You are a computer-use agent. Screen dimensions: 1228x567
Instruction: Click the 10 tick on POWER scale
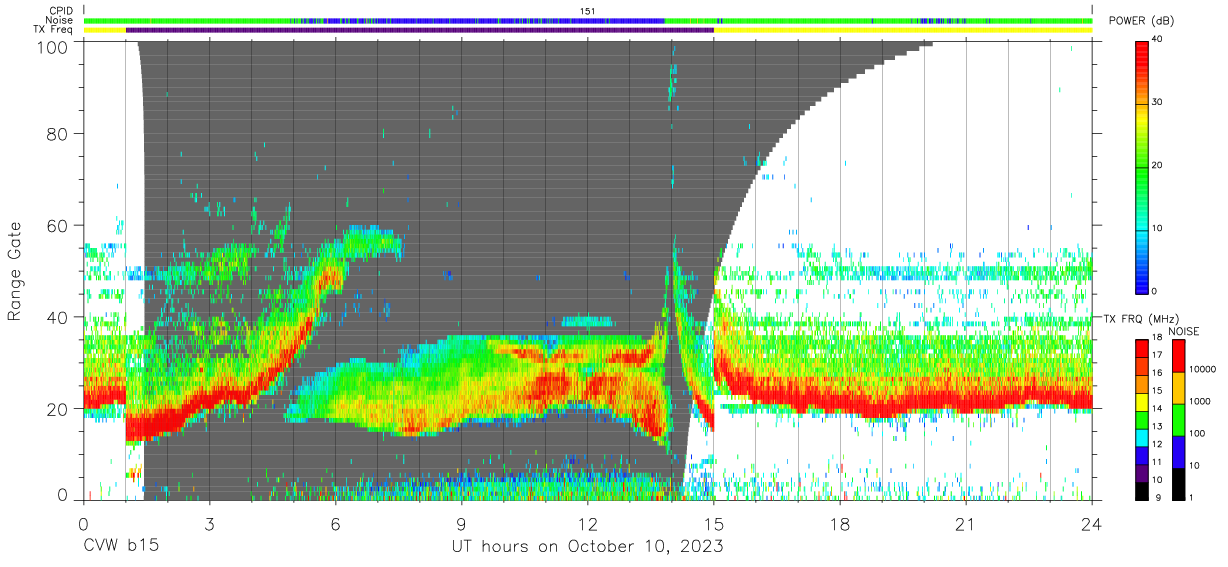1158,228
